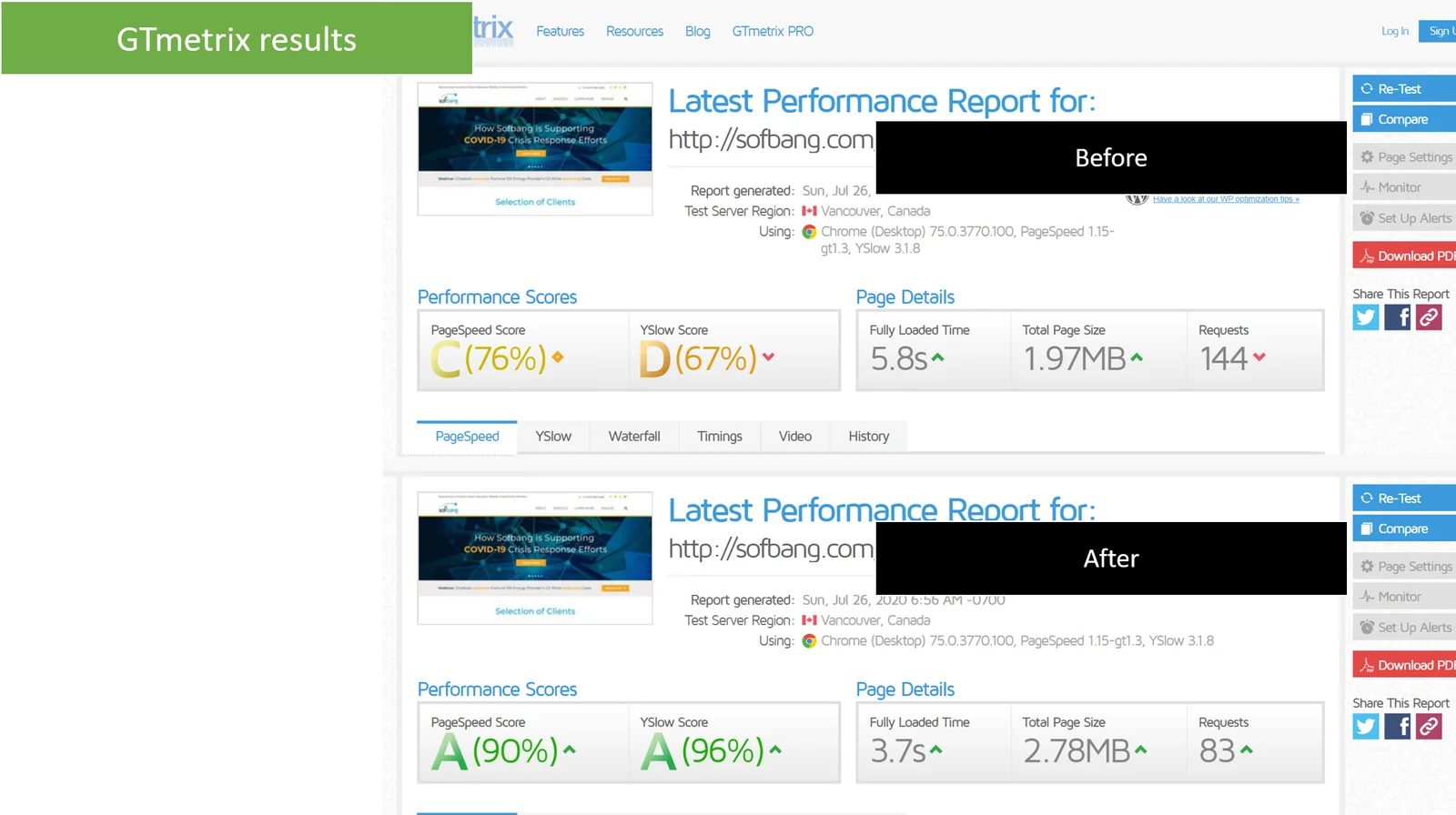Open the Waterfall tab
Viewport: 1456px width, 815px height.
click(x=634, y=437)
